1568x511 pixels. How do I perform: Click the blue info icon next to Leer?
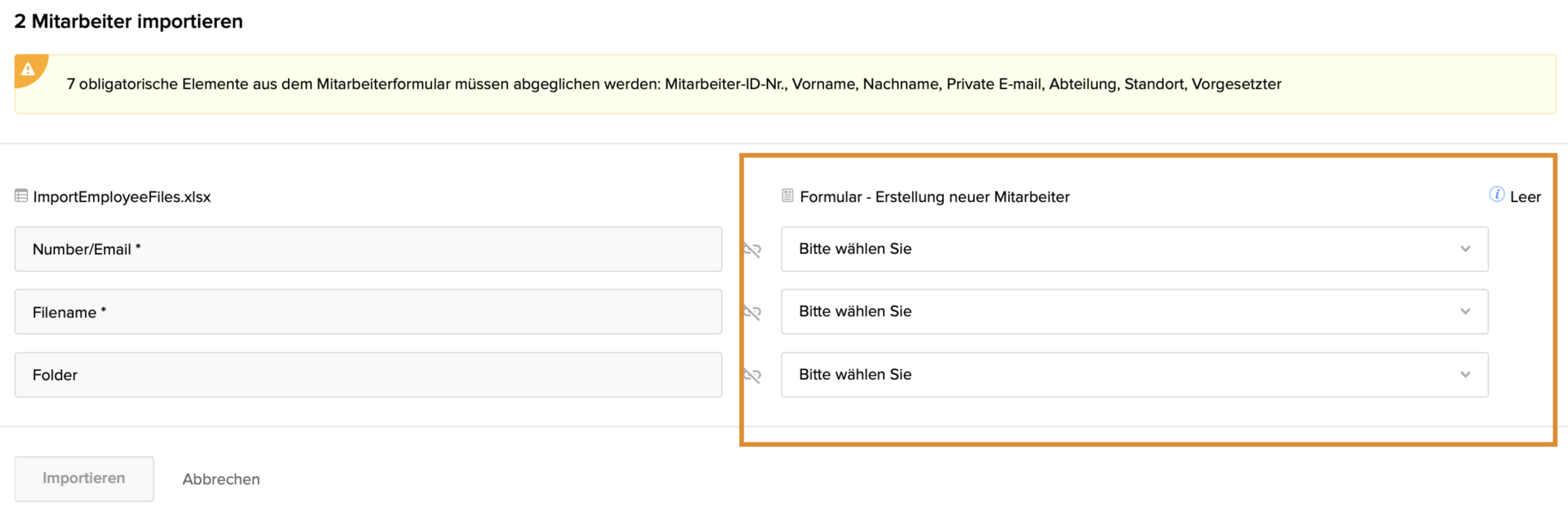(1496, 195)
